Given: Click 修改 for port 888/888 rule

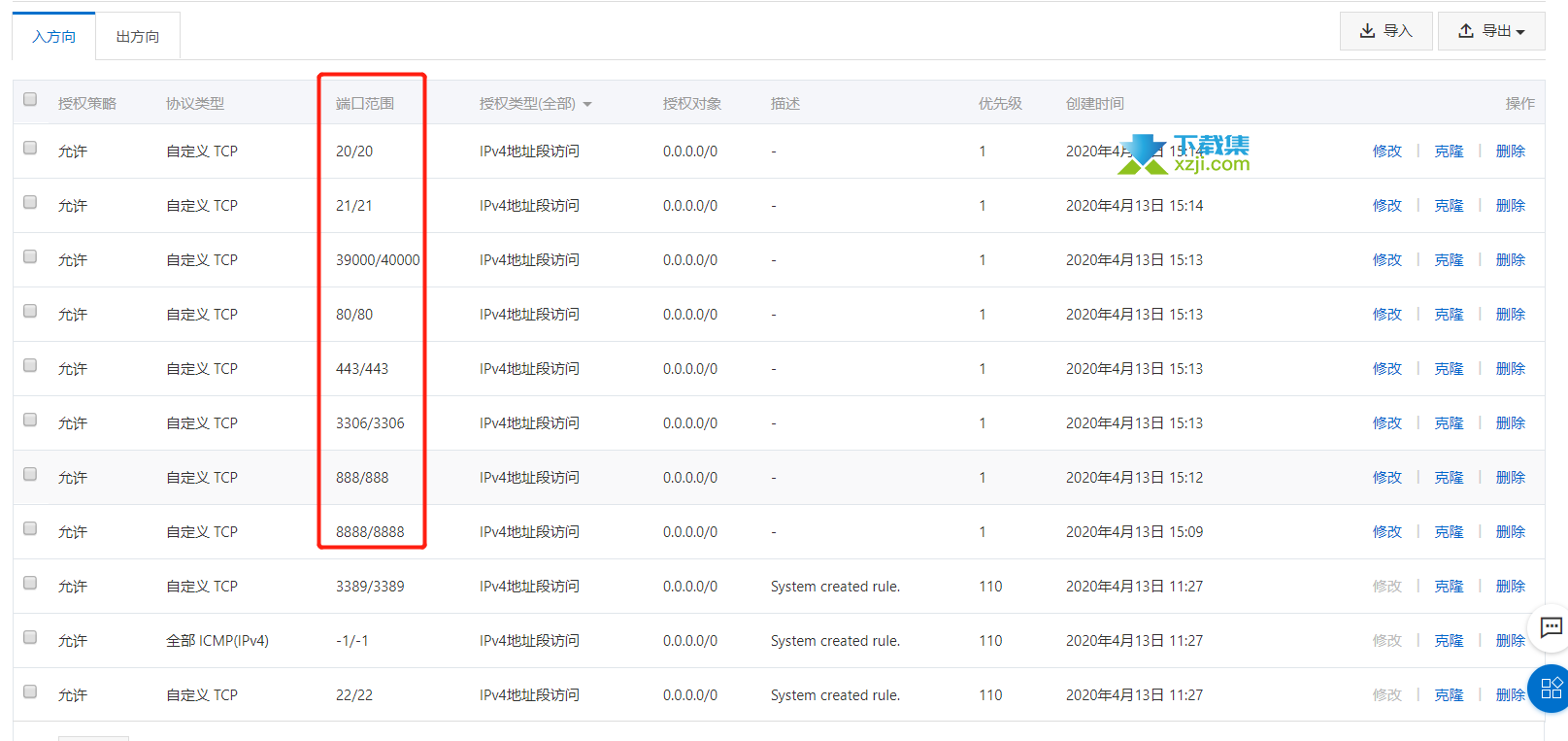Looking at the screenshot, I should (1387, 478).
